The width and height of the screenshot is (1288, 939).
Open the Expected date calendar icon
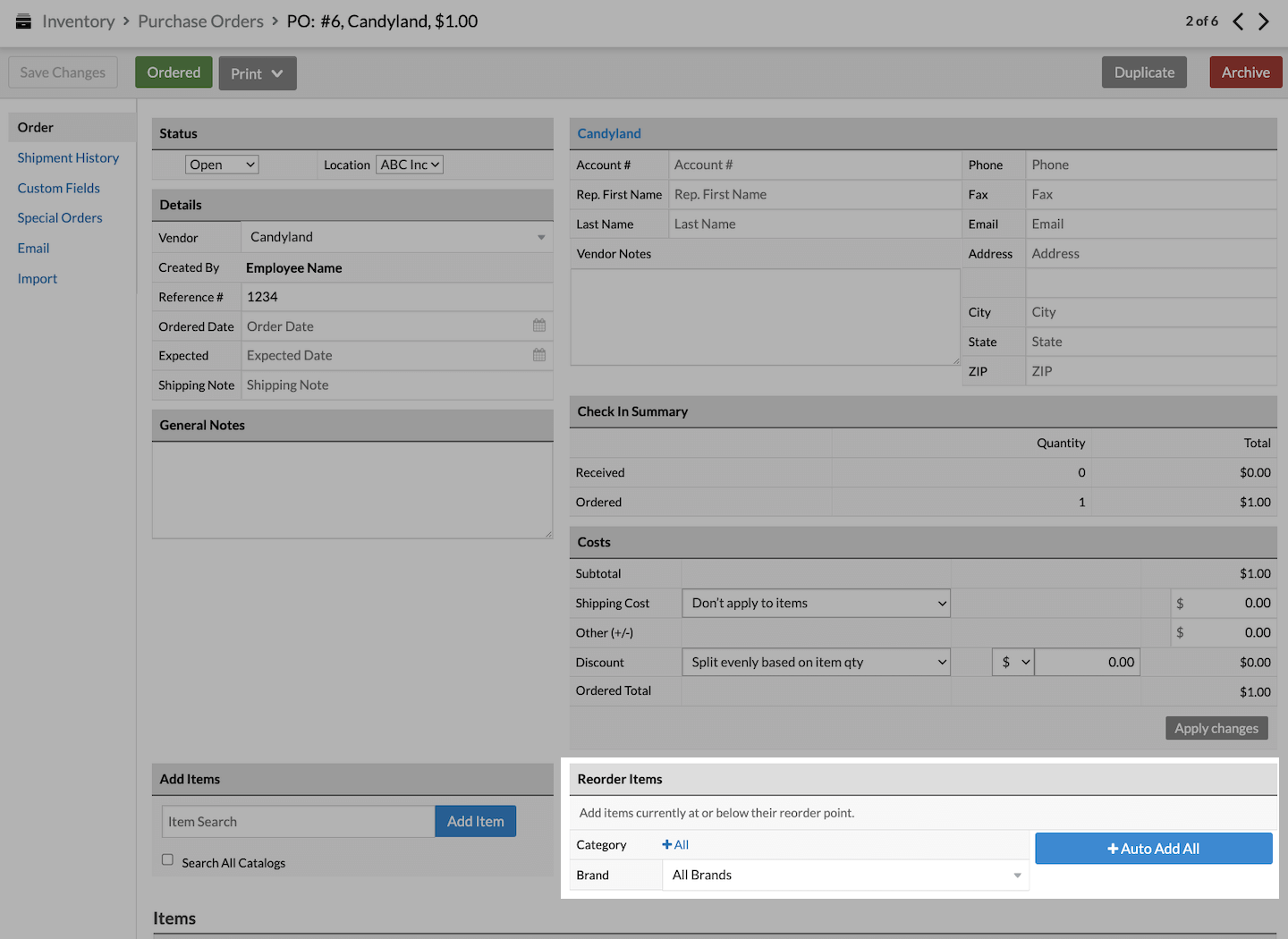[539, 355]
